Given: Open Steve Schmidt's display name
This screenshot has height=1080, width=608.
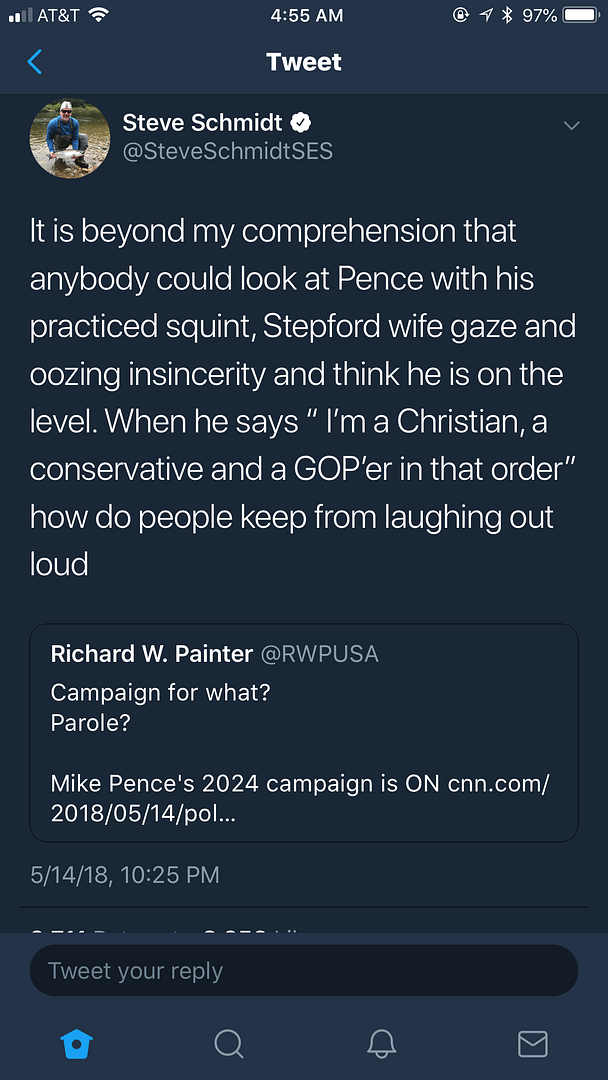Looking at the screenshot, I should 202,123.
